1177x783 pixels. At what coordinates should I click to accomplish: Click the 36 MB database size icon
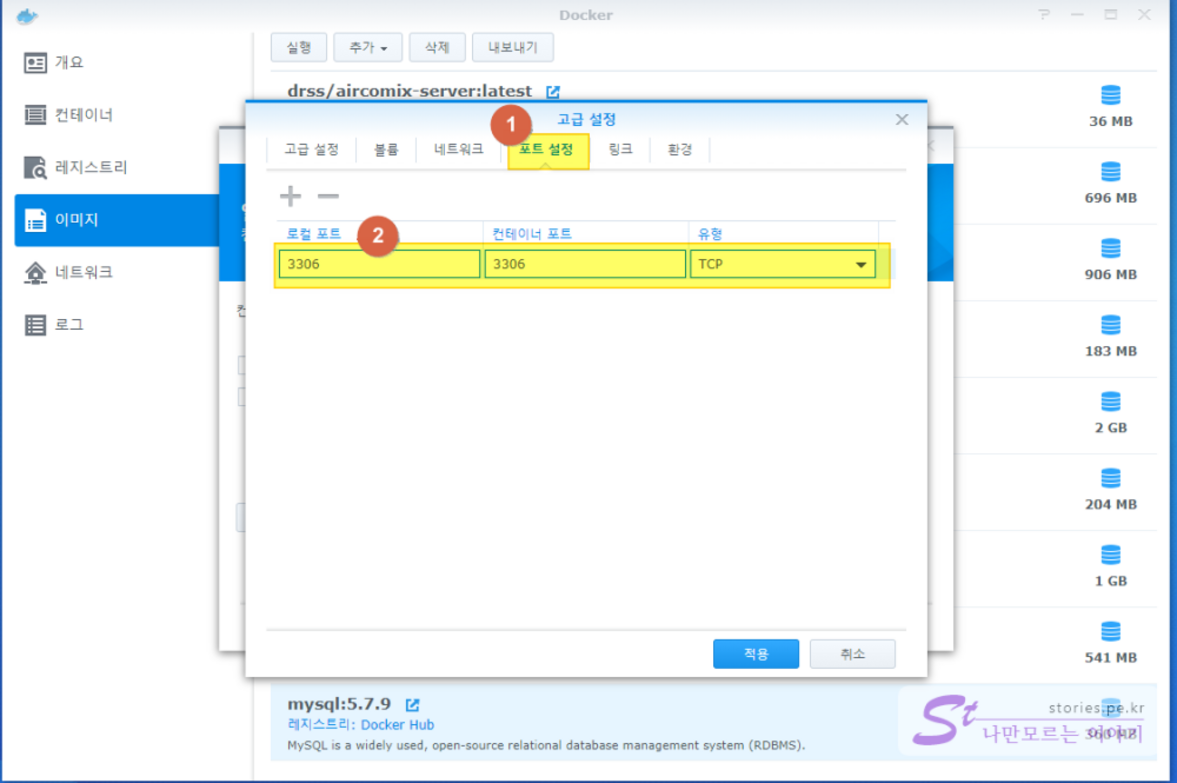[1110, 96]
